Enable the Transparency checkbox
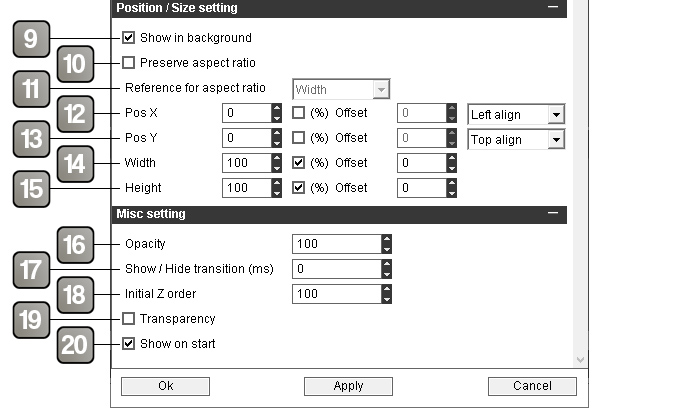The height and width of the screenshot is (408, 700). (x=129, y=319)
